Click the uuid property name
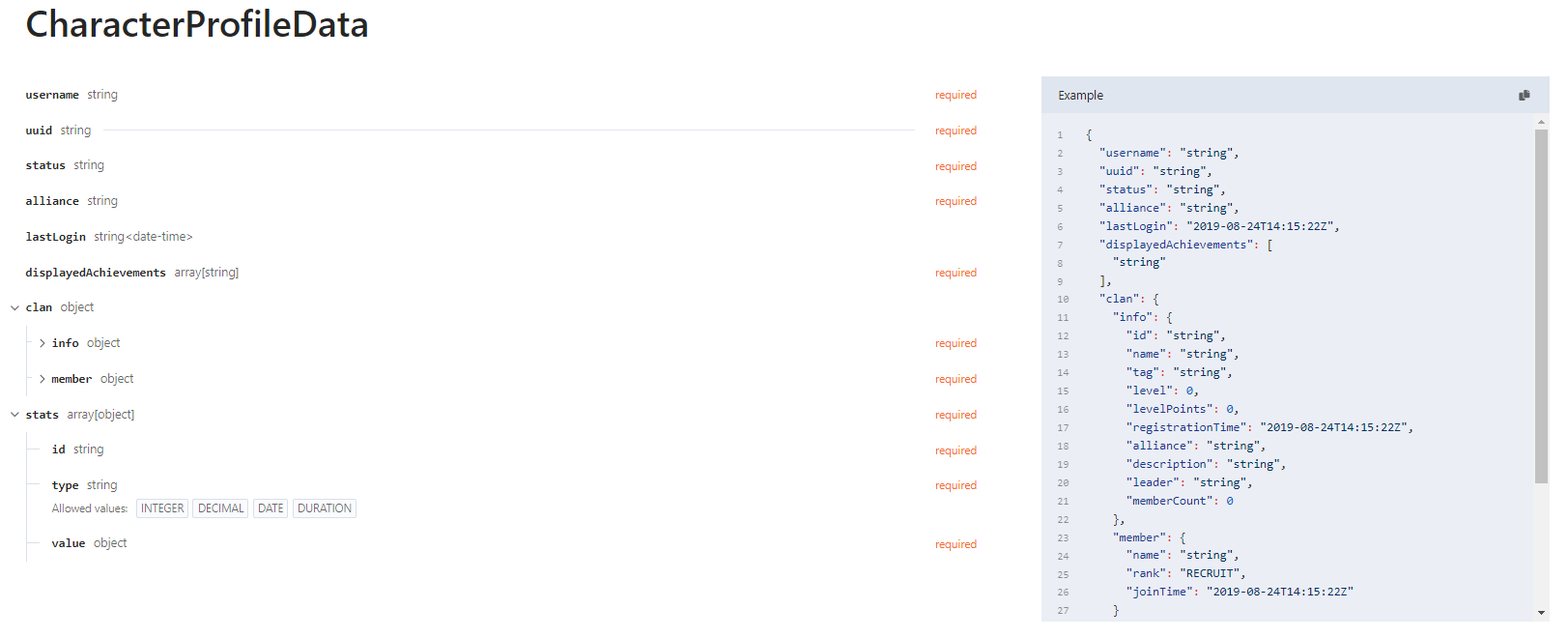This screenshot has width=1568, height=638. tap(39, 130)
